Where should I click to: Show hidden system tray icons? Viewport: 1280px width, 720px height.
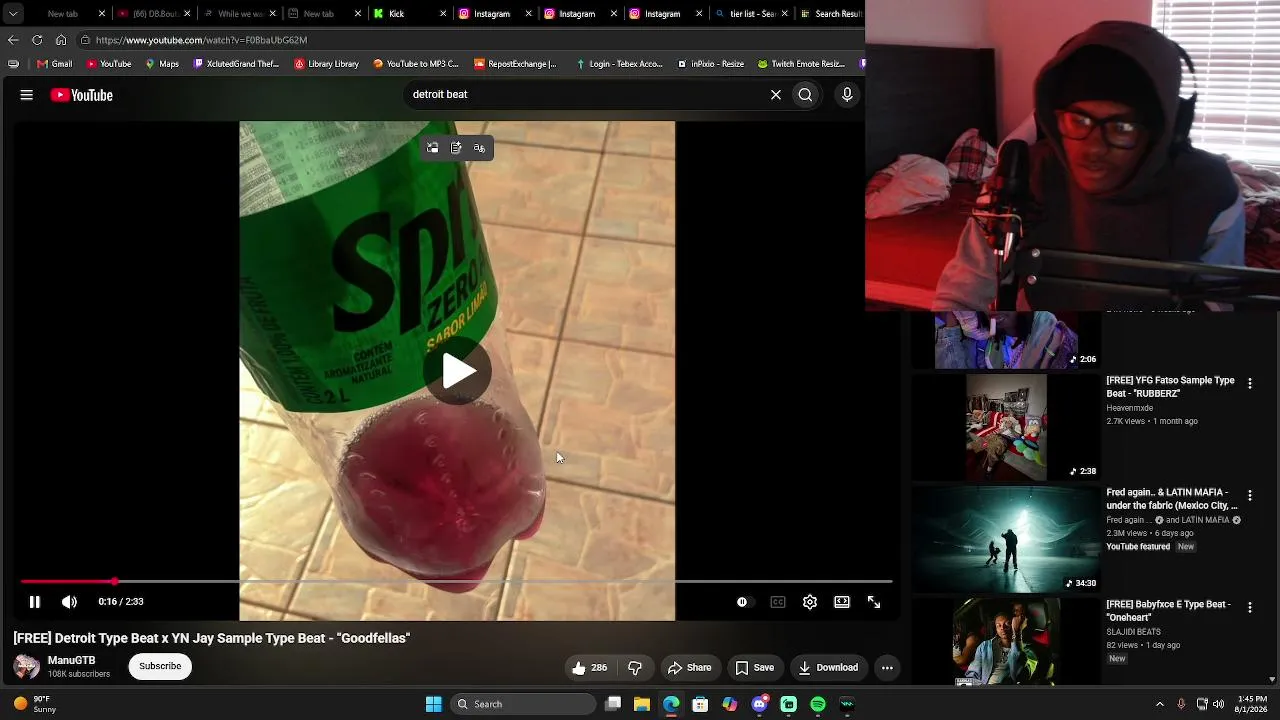pos(1160,704)
